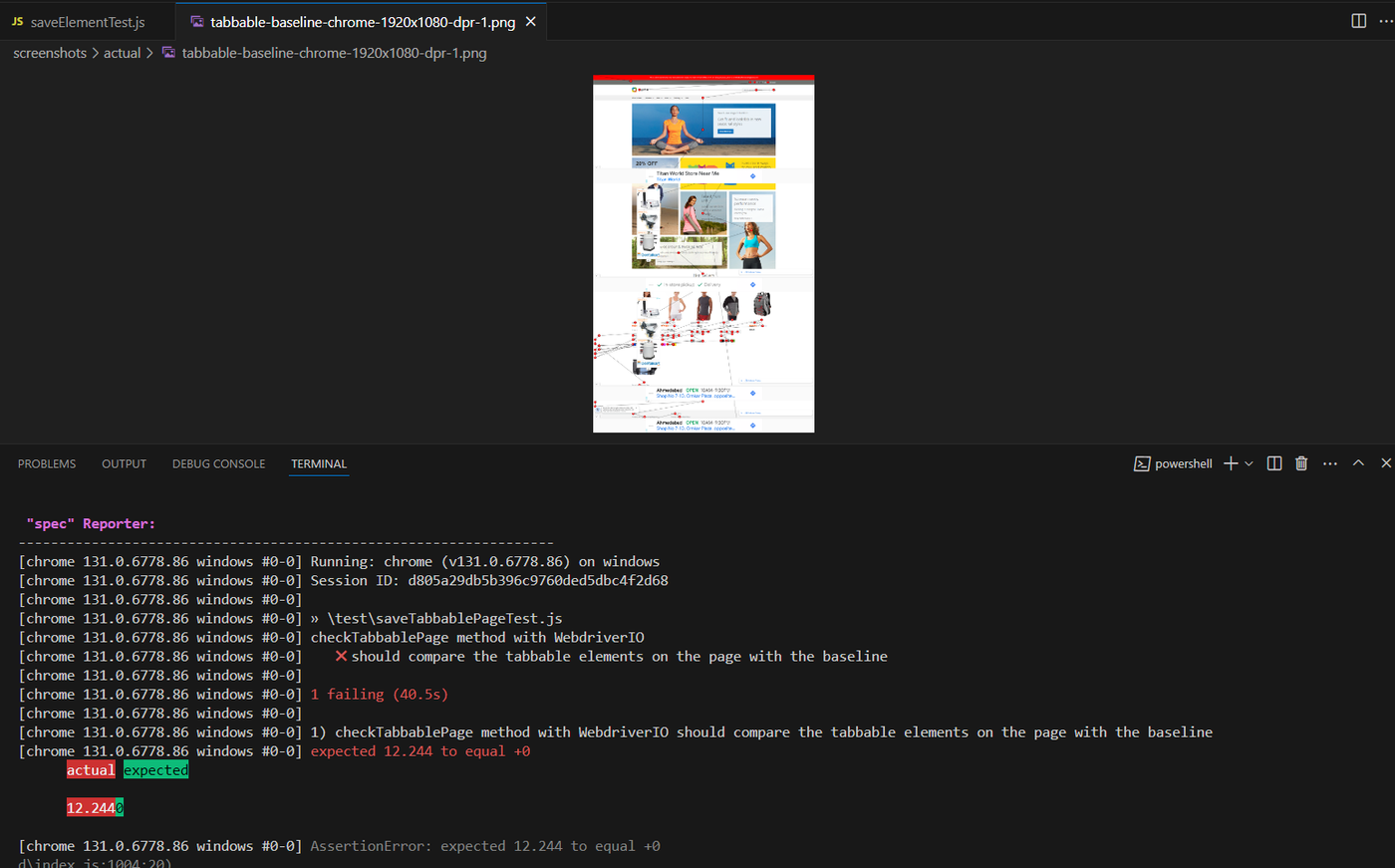Click the PNG file name in breadcrumb
This screenshot has width=1395, height=868.
[x=334, y=53]
